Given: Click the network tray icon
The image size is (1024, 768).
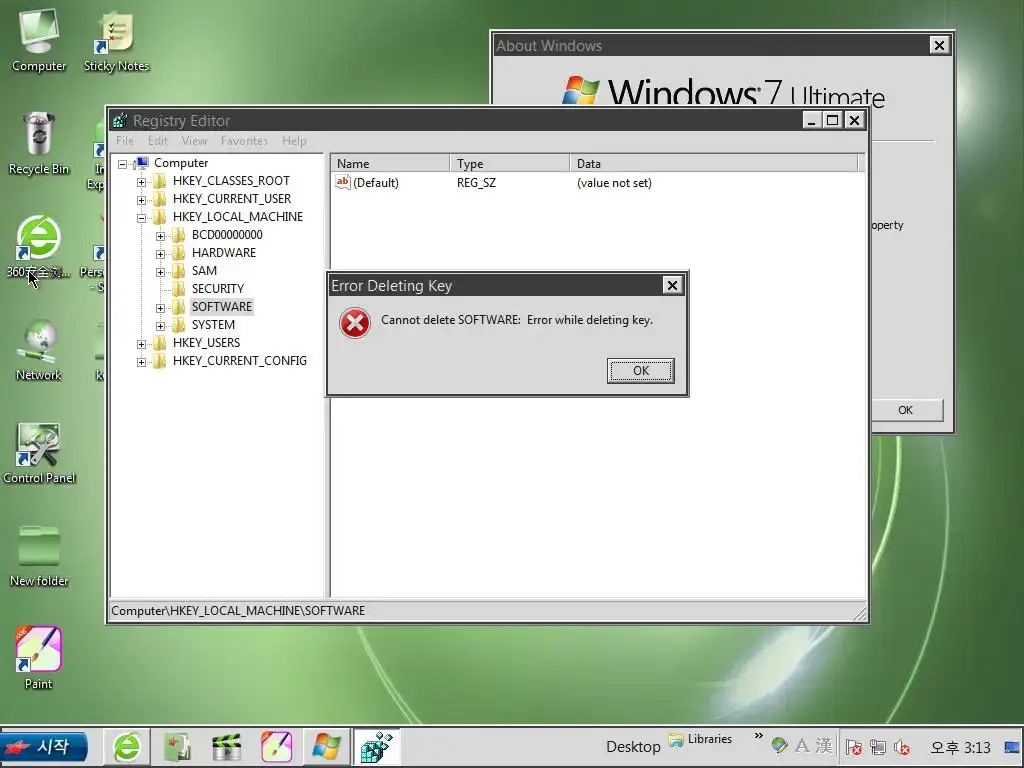Looking at the screenshot, I should 878,747.
